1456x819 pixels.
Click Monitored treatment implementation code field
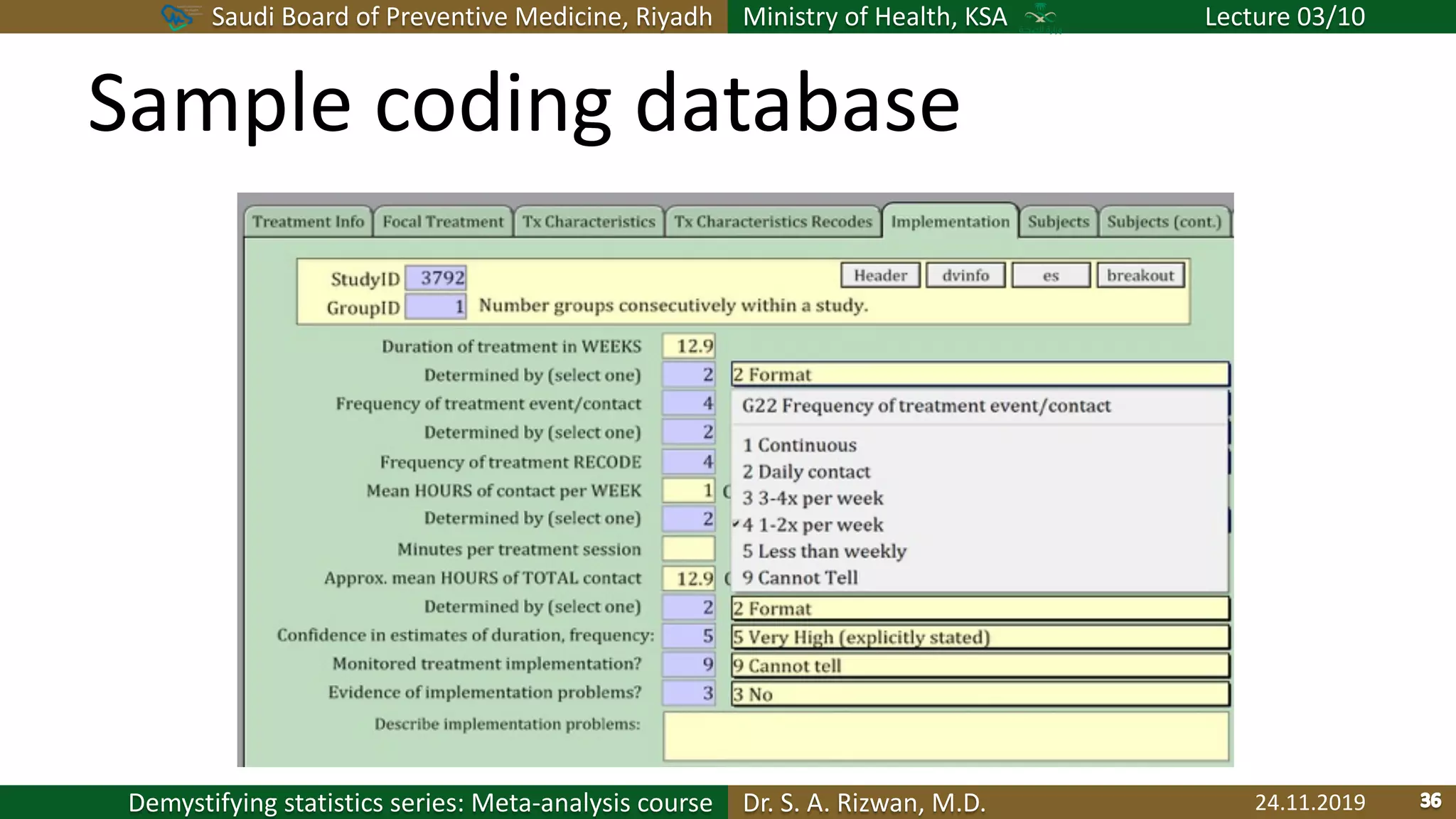[x=688, y=664]
